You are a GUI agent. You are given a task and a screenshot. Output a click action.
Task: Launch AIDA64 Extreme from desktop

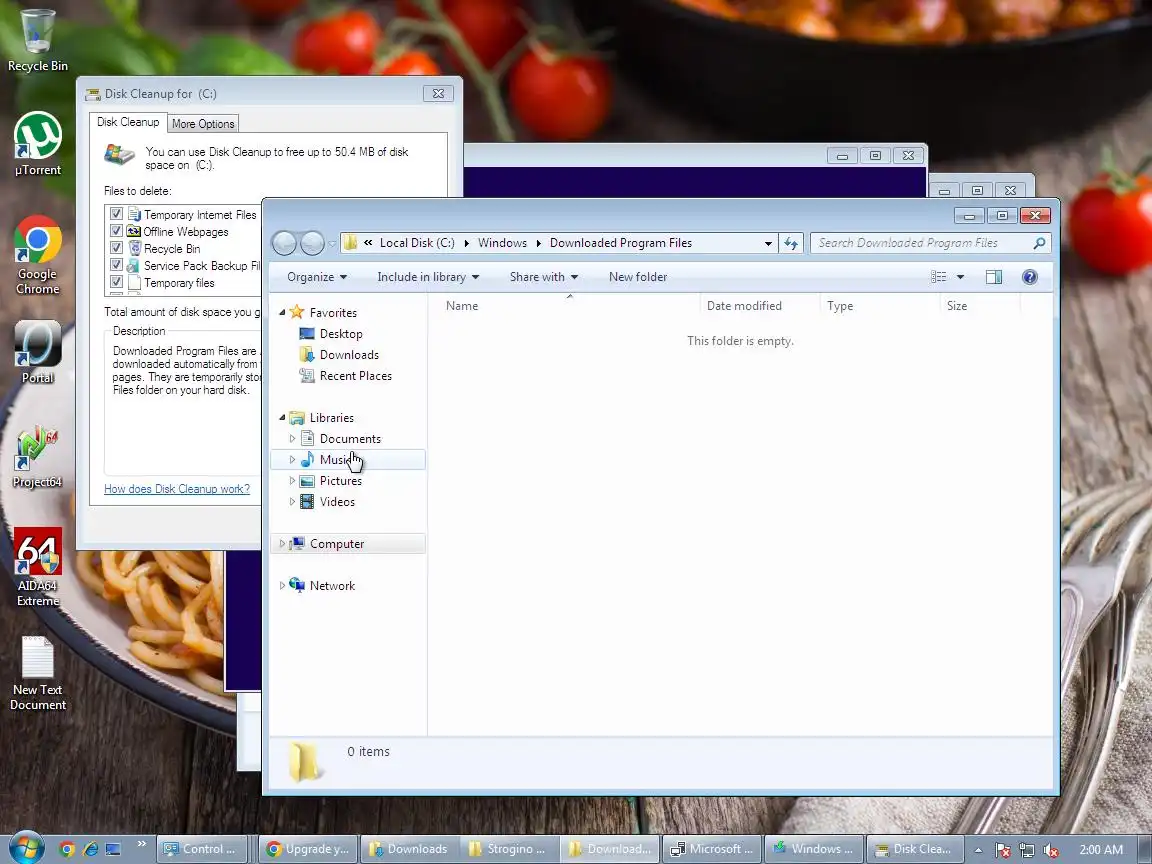[x=37, y=567]
